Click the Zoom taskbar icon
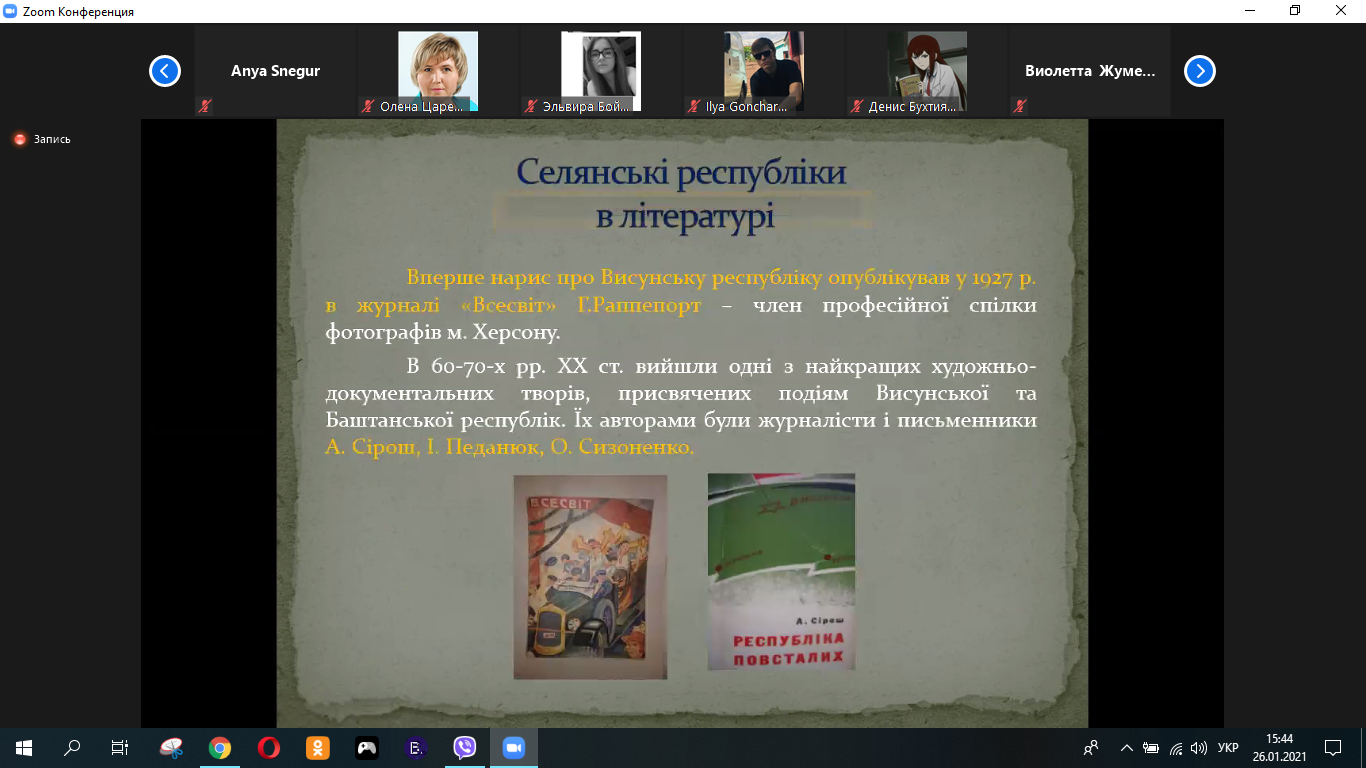This screenshot has height=768, width=1366. tap(514, 747)
